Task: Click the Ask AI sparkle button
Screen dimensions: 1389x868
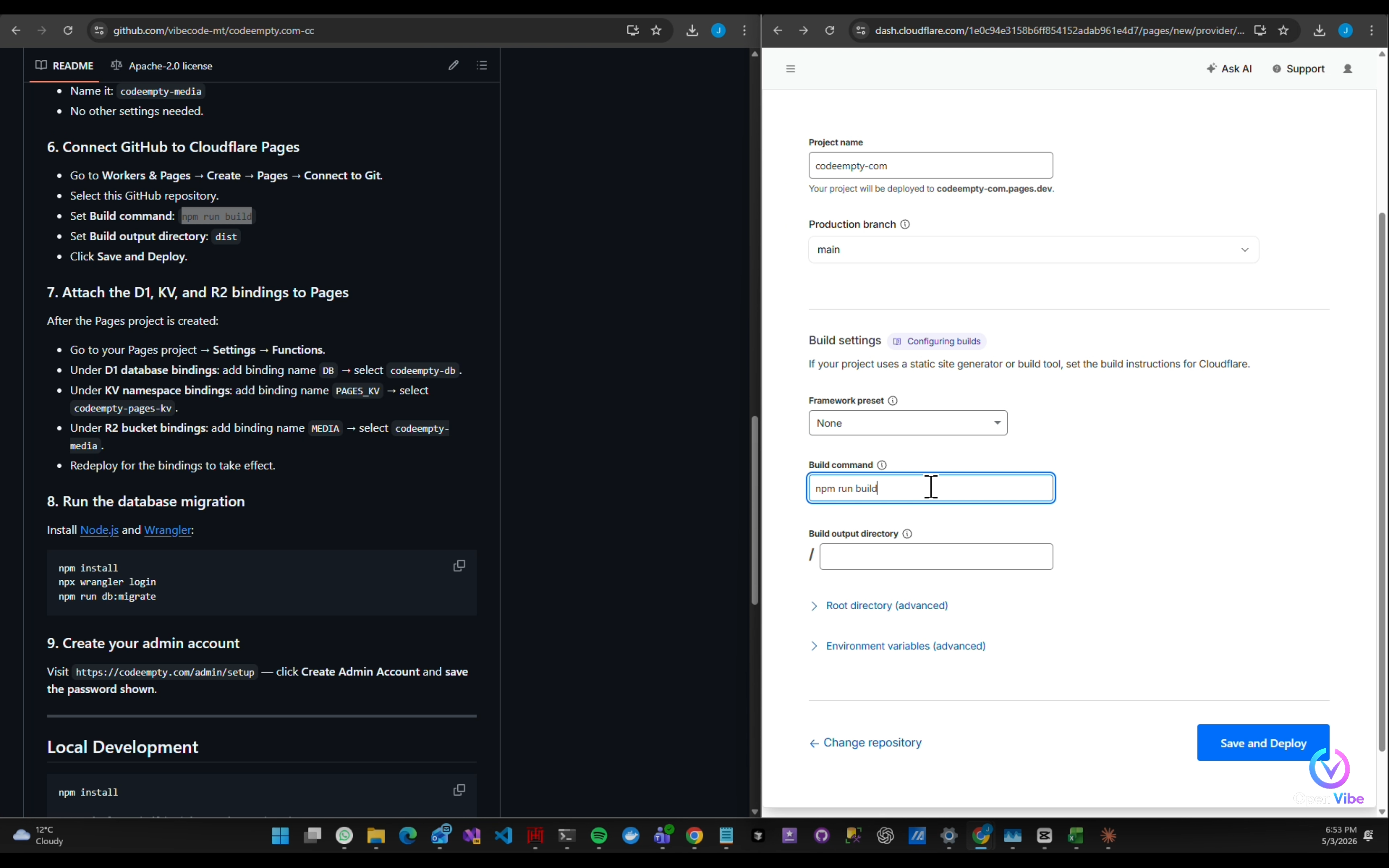Action: (1229, 69)
